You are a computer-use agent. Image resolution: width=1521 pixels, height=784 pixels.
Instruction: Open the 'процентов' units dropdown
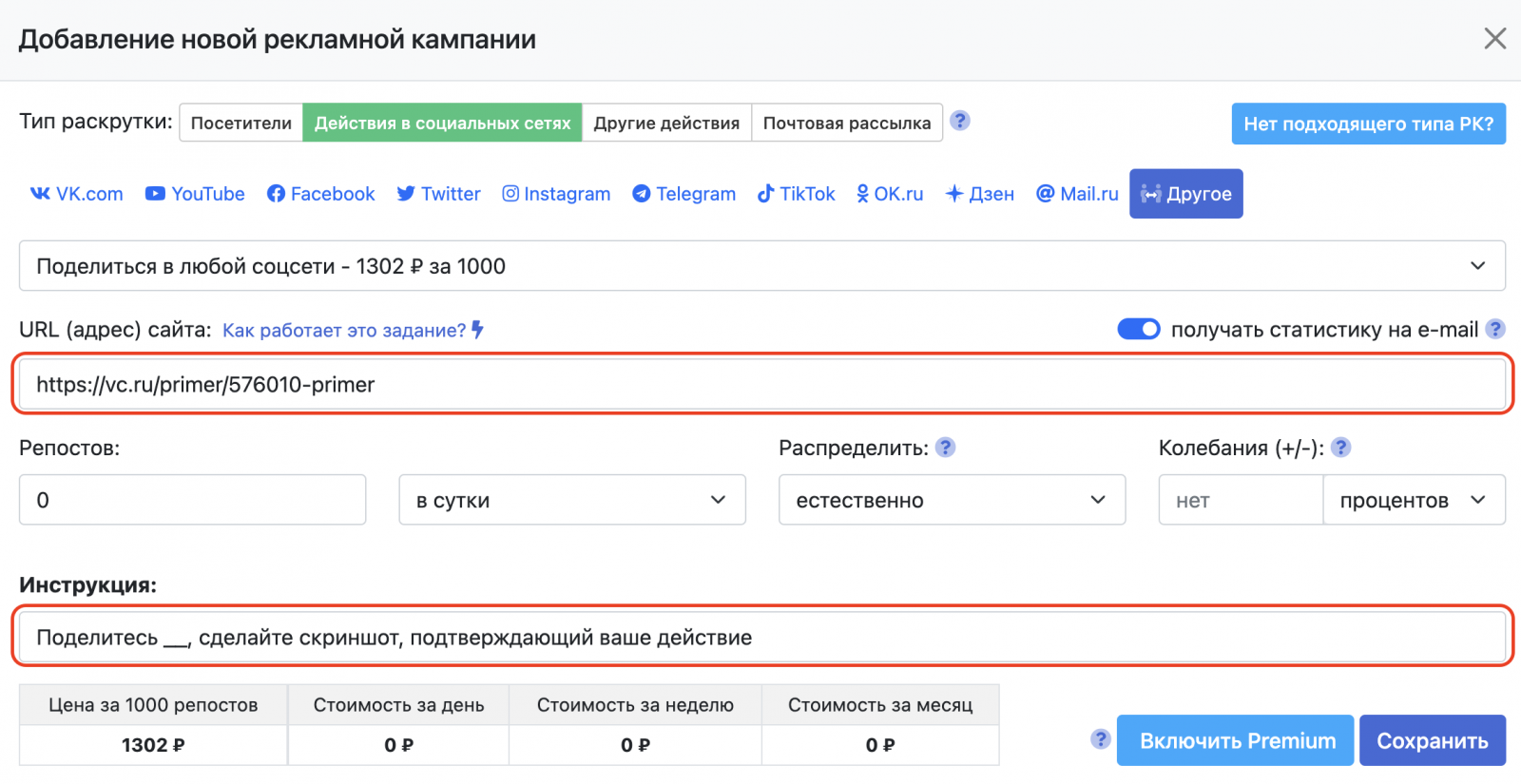[1413, 500]
